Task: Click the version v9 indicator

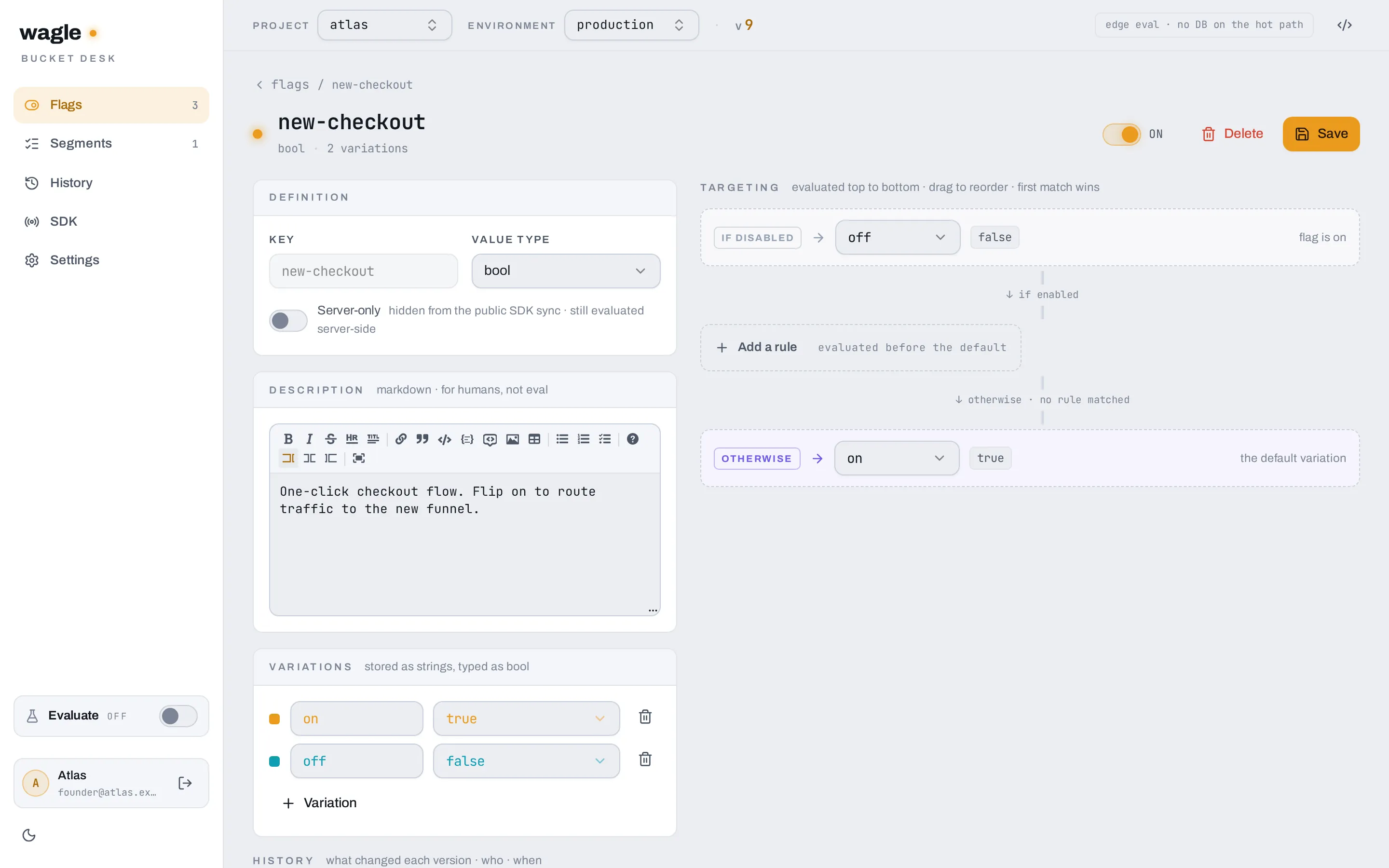Action: (744, 25)
